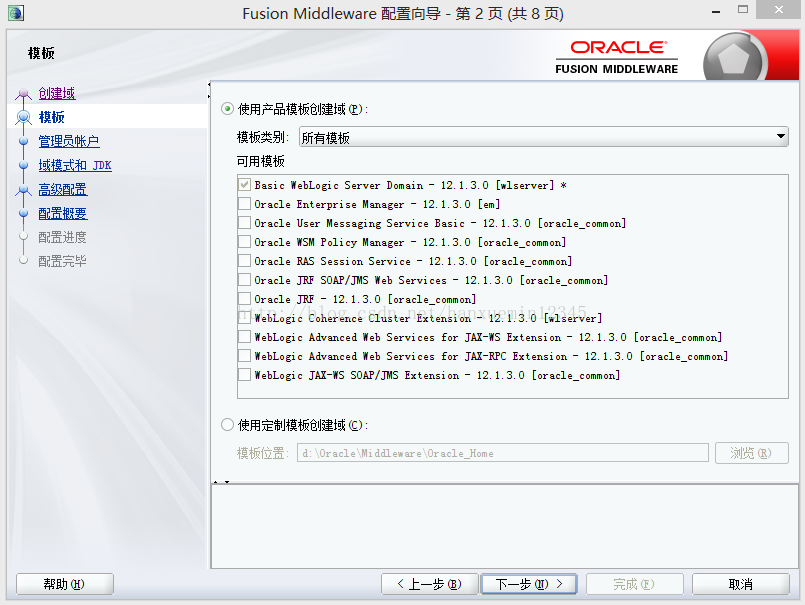This screenshot has height=605, width=805.
Task: Click the 帮助(H) button
Action: click(x=65, y=584)
